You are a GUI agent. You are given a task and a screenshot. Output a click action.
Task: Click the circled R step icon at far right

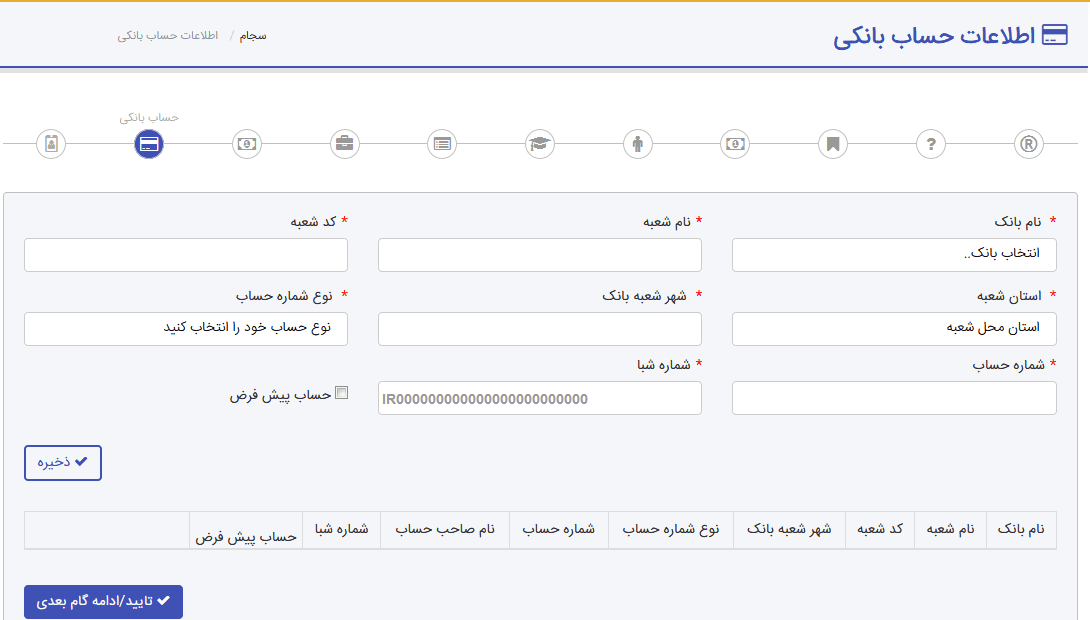point(1028,144)
